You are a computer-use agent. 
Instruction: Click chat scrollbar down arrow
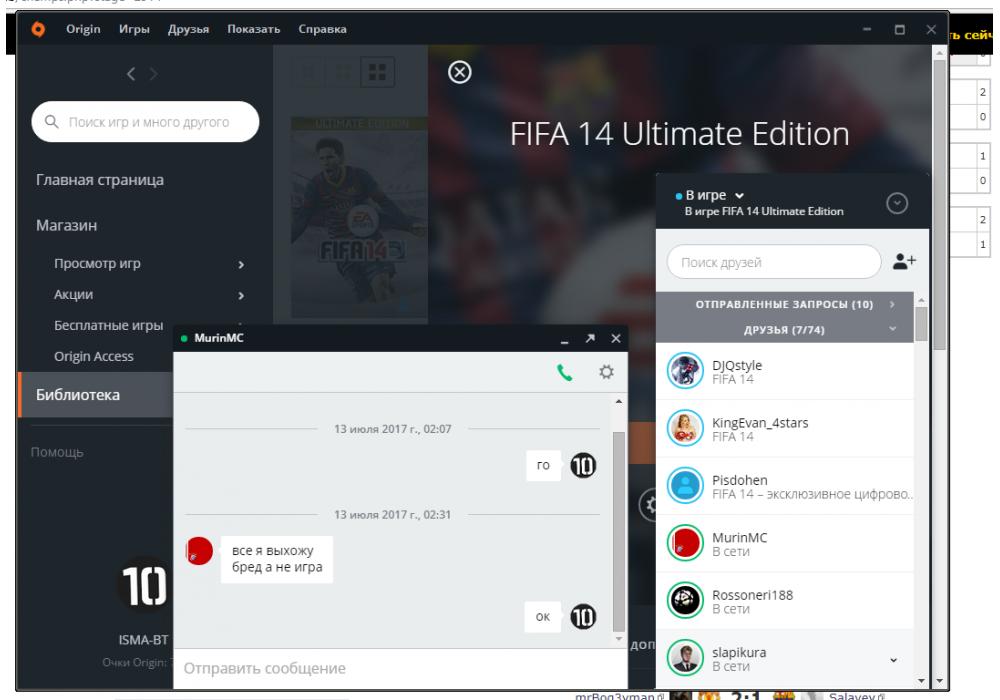coord(619,639)
